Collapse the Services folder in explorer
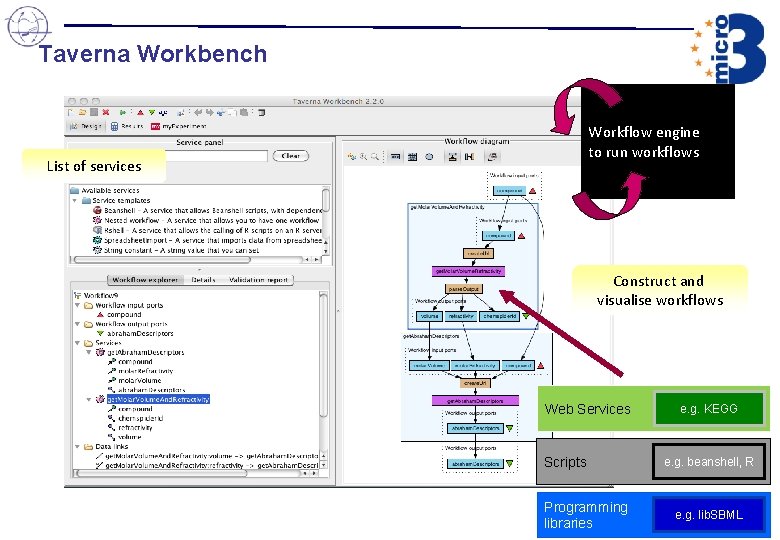The width and height of the screenshot is (780, 540). (78, 343)
